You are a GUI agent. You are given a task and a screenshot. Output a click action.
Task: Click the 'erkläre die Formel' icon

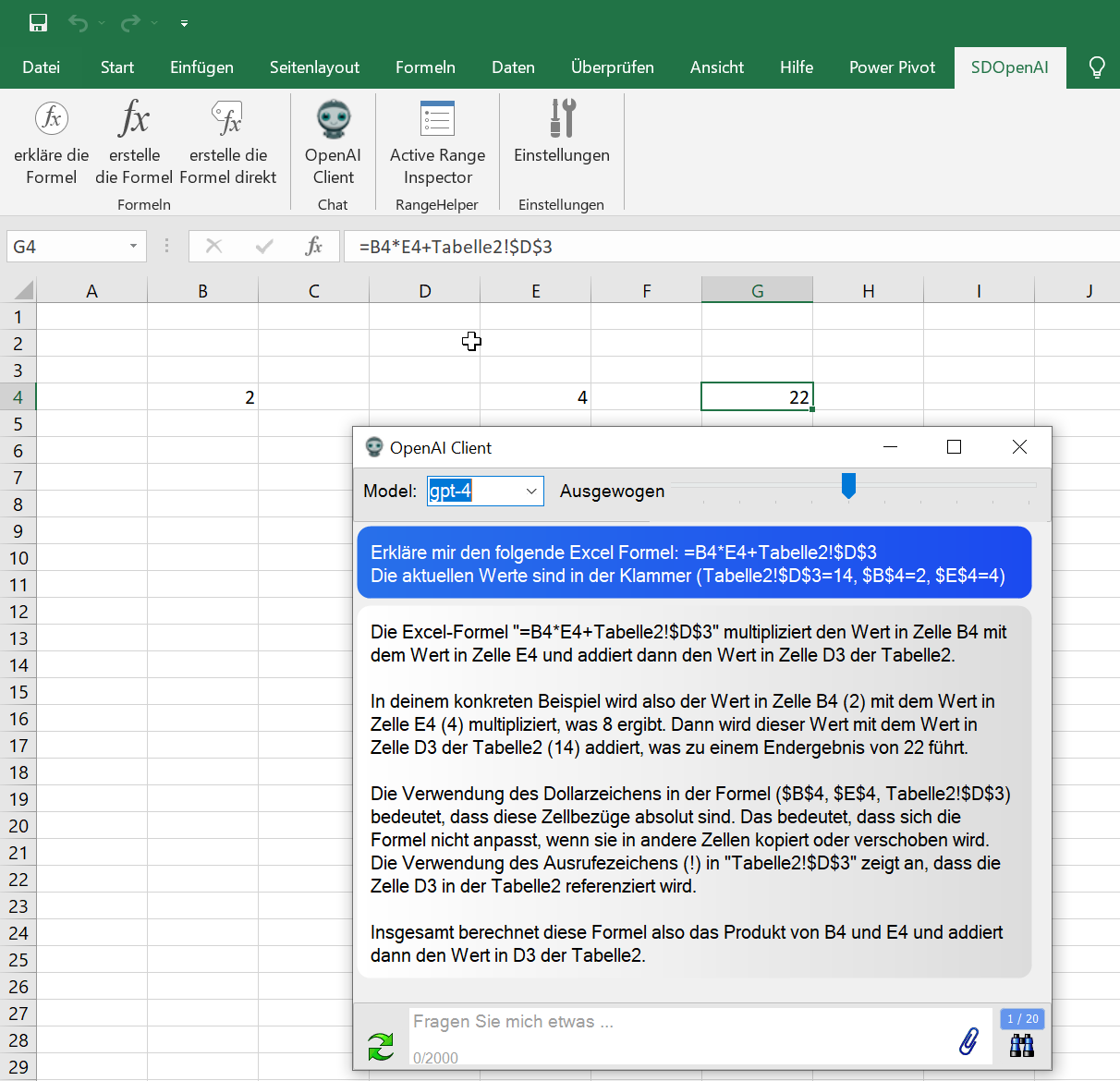52,118
